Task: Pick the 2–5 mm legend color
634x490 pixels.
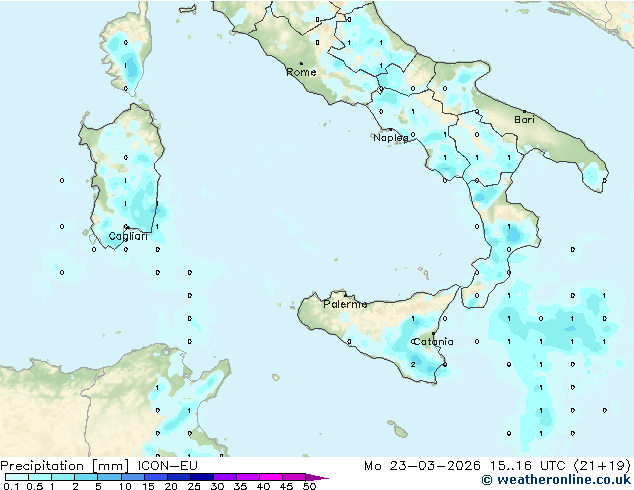Action: [86, 477]
